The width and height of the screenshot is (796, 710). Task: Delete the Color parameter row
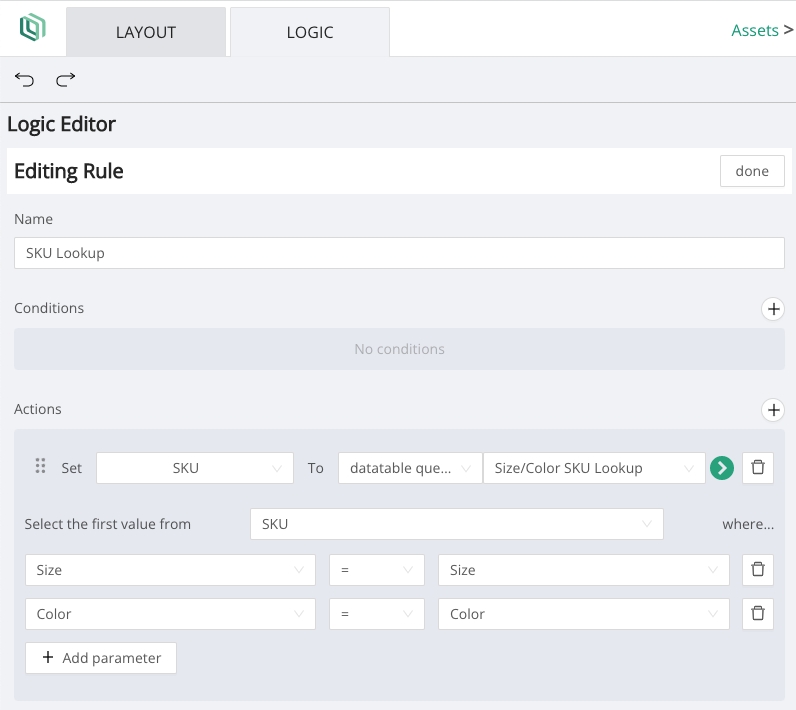(758, 614)
